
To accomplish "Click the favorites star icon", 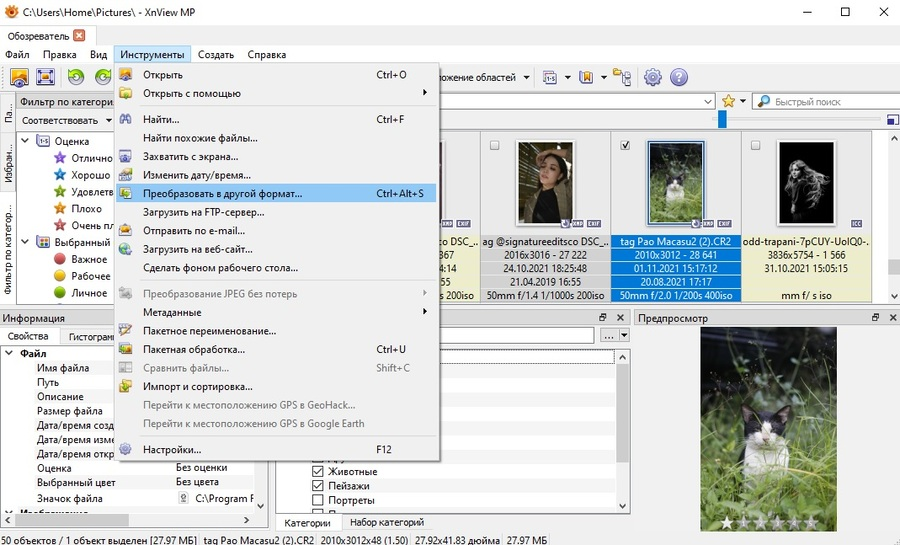I will (728, 102).
